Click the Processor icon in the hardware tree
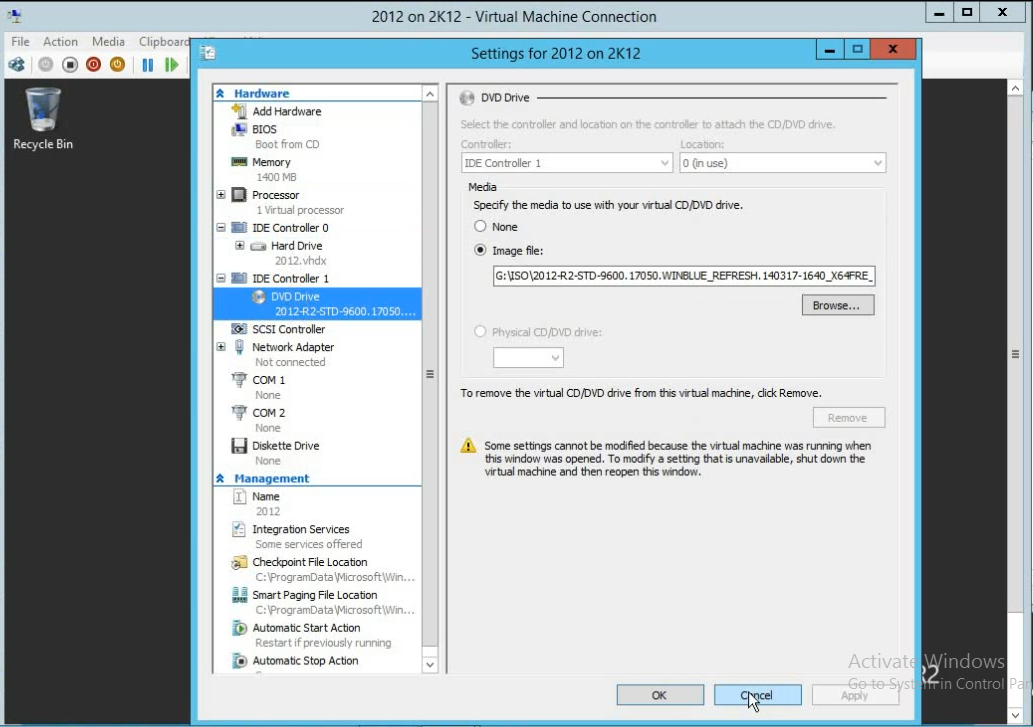This screenshot has width=1033, height=727. click(x=239, y=195)
